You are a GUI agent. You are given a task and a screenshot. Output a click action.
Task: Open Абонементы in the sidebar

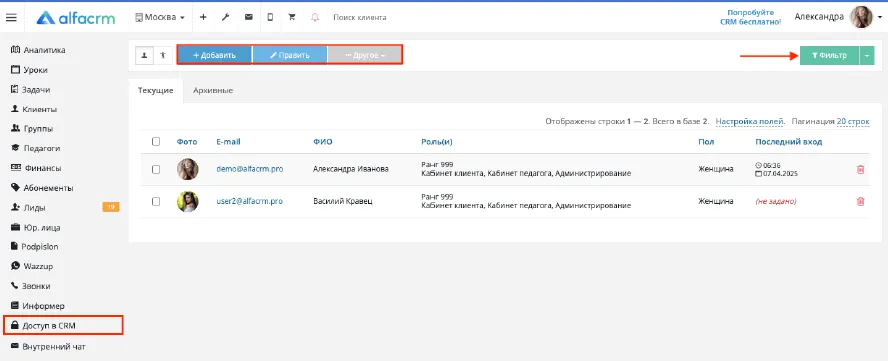tap(42, 188)
